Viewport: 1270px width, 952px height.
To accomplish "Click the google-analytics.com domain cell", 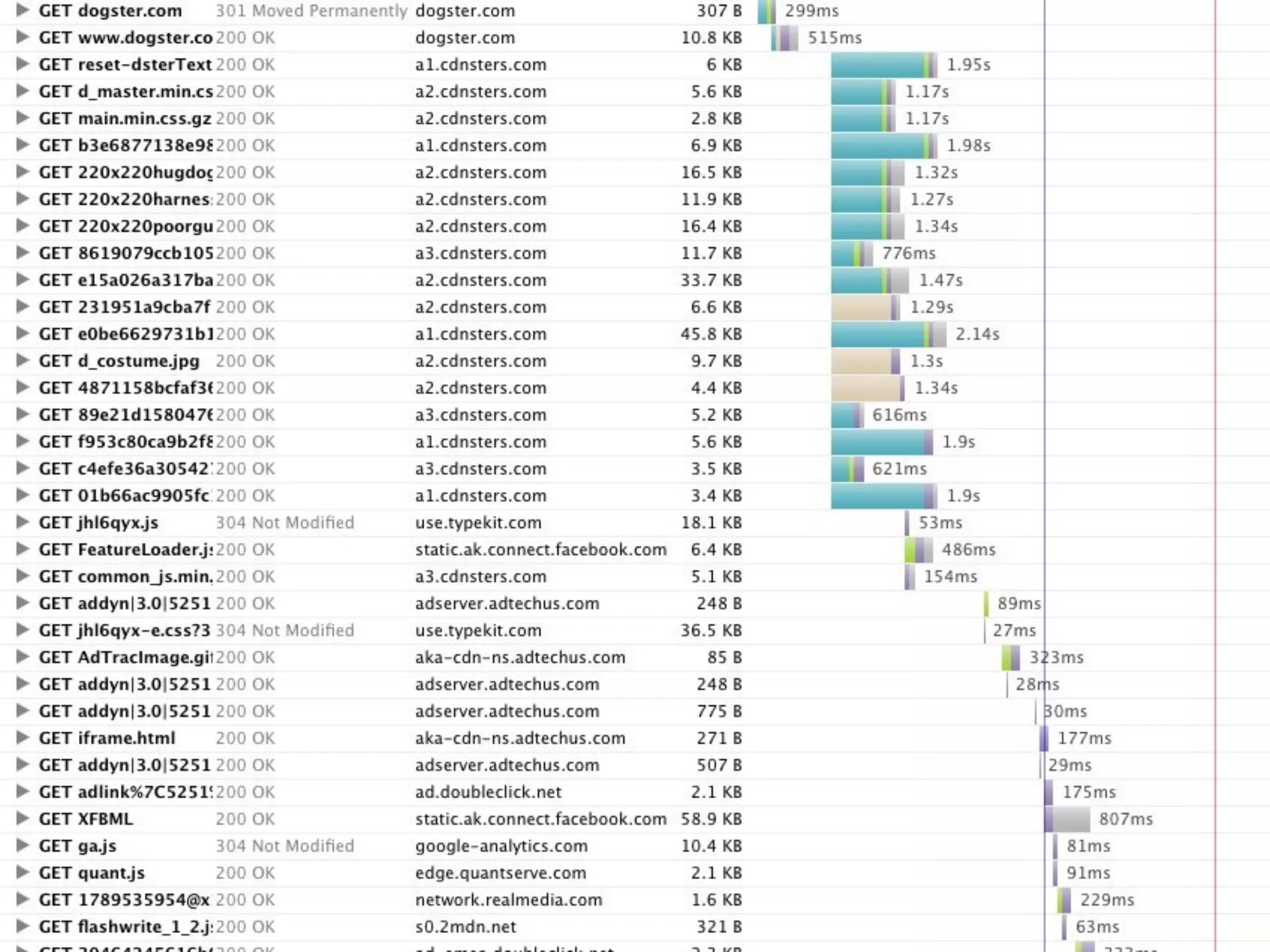I will tap(501, 846).
